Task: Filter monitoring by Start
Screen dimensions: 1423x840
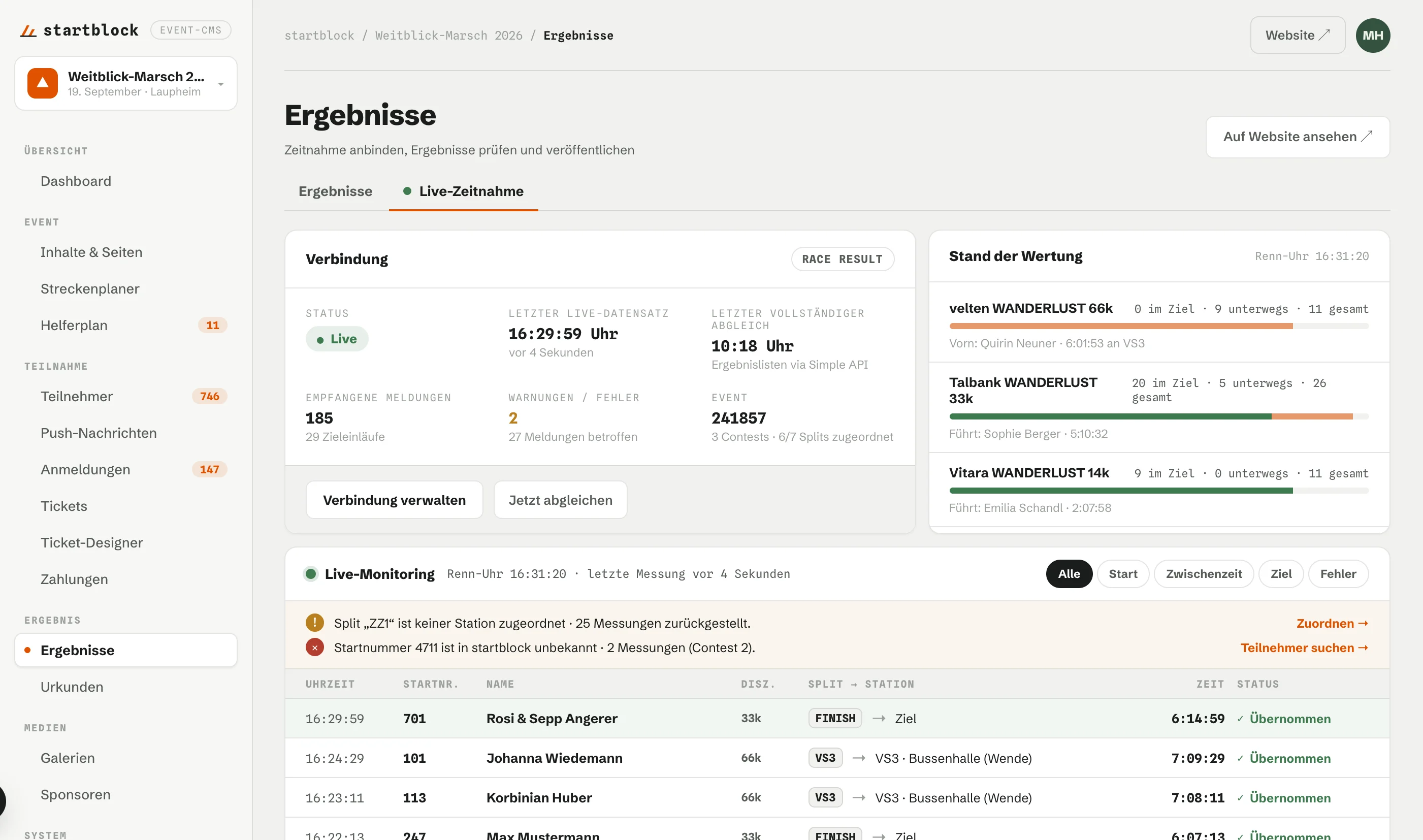Action: (1122, 573)
